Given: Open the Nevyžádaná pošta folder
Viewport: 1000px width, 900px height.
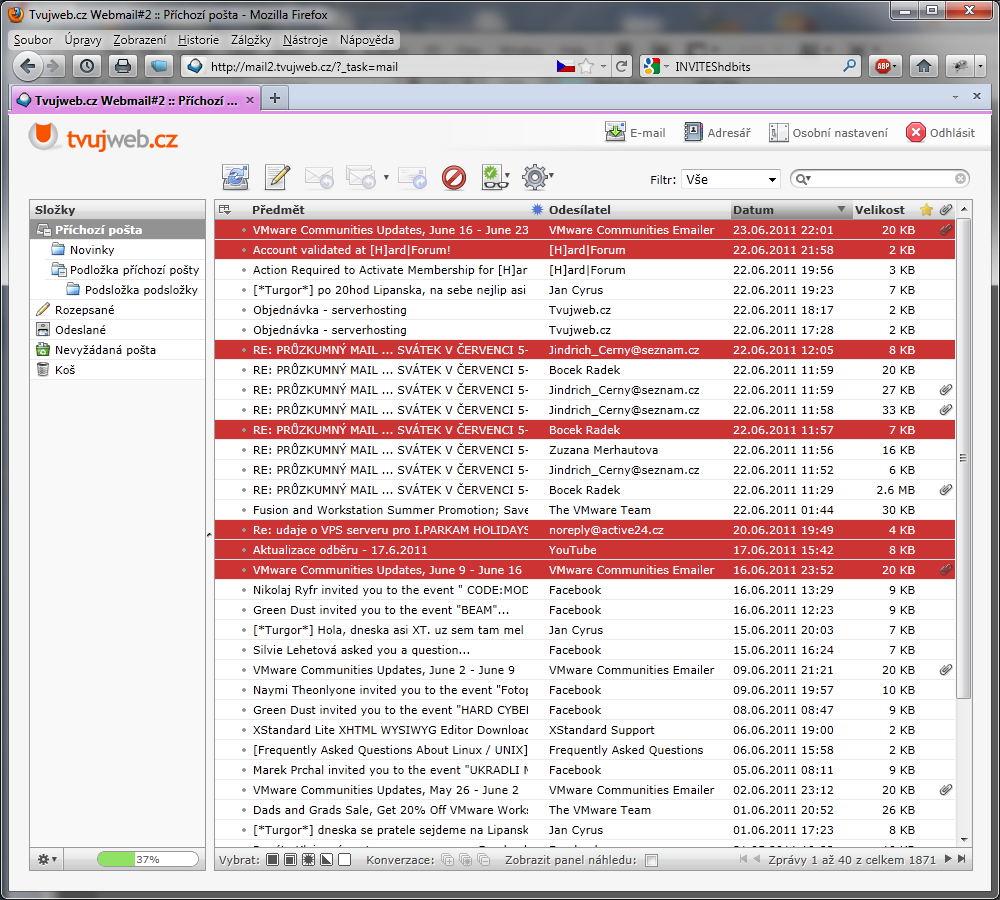Looking at the screenshot, I should point(105,350).
